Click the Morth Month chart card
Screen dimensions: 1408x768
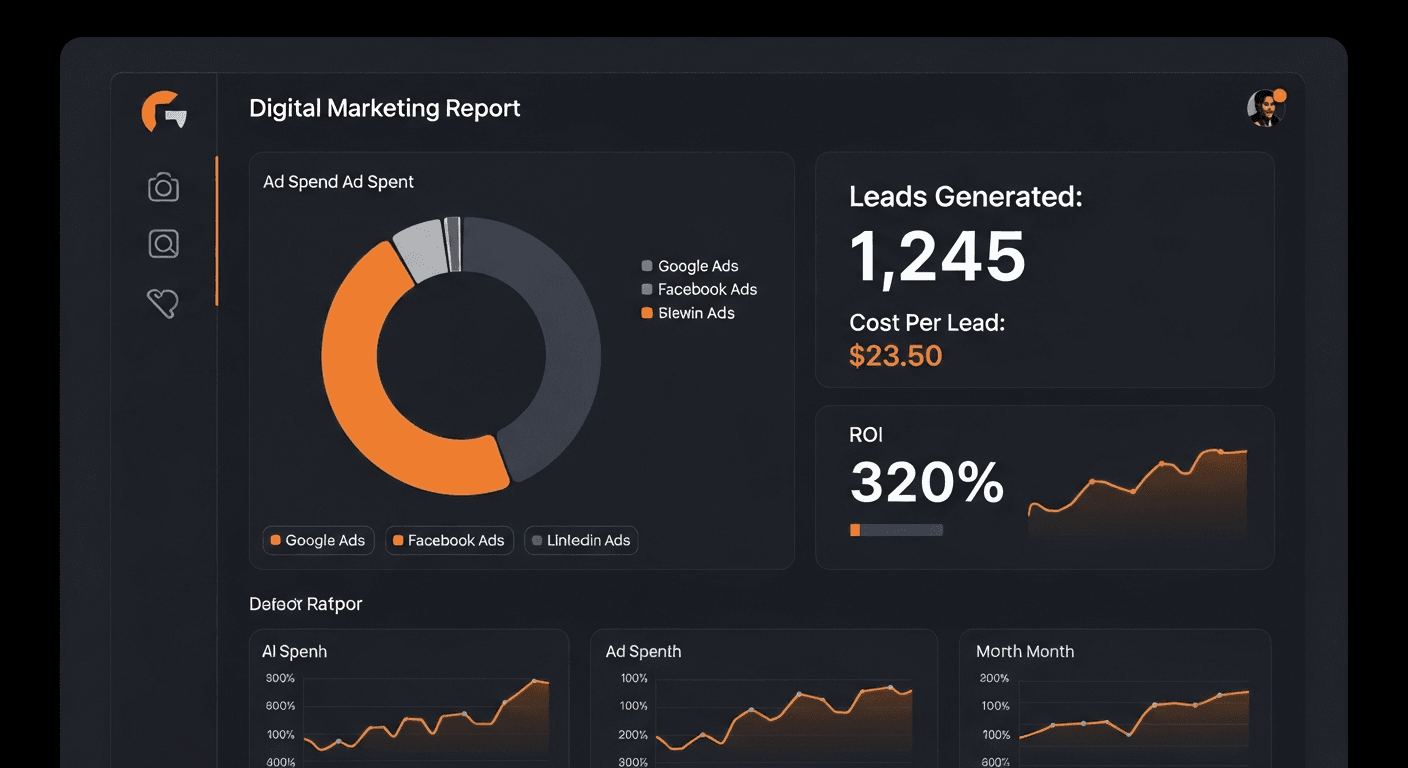pos(1115,700)
